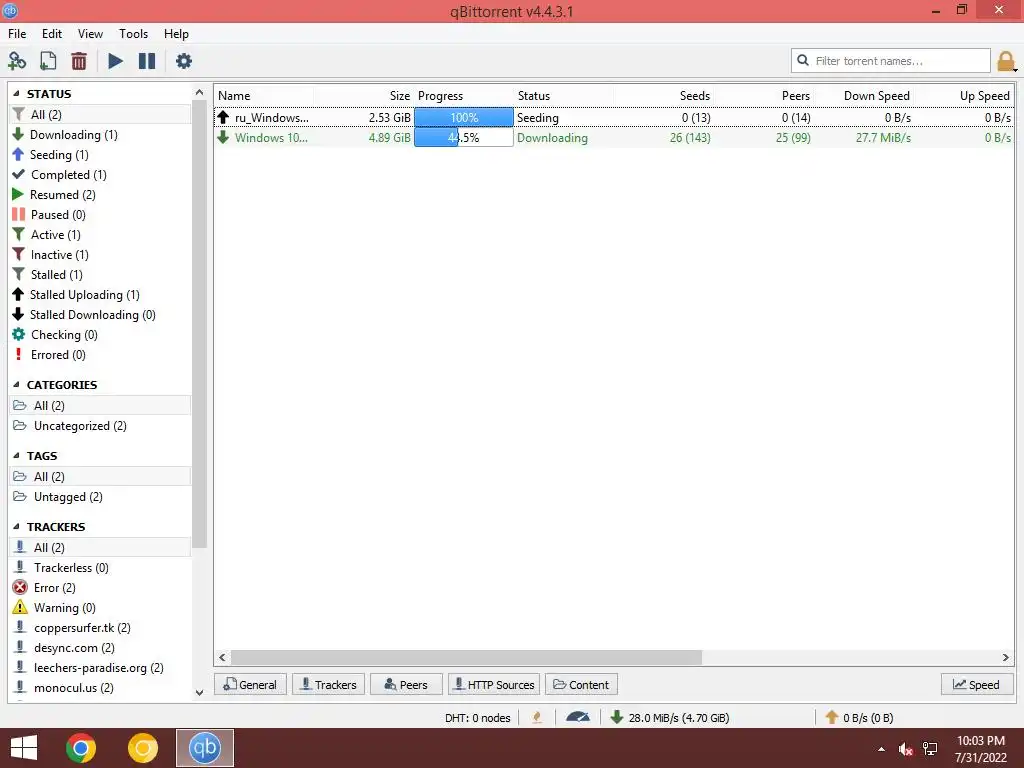Click the search magnifier icon in filter box
The height and width of the screenshot is (768, 1024).
click(x=803, y=60)
